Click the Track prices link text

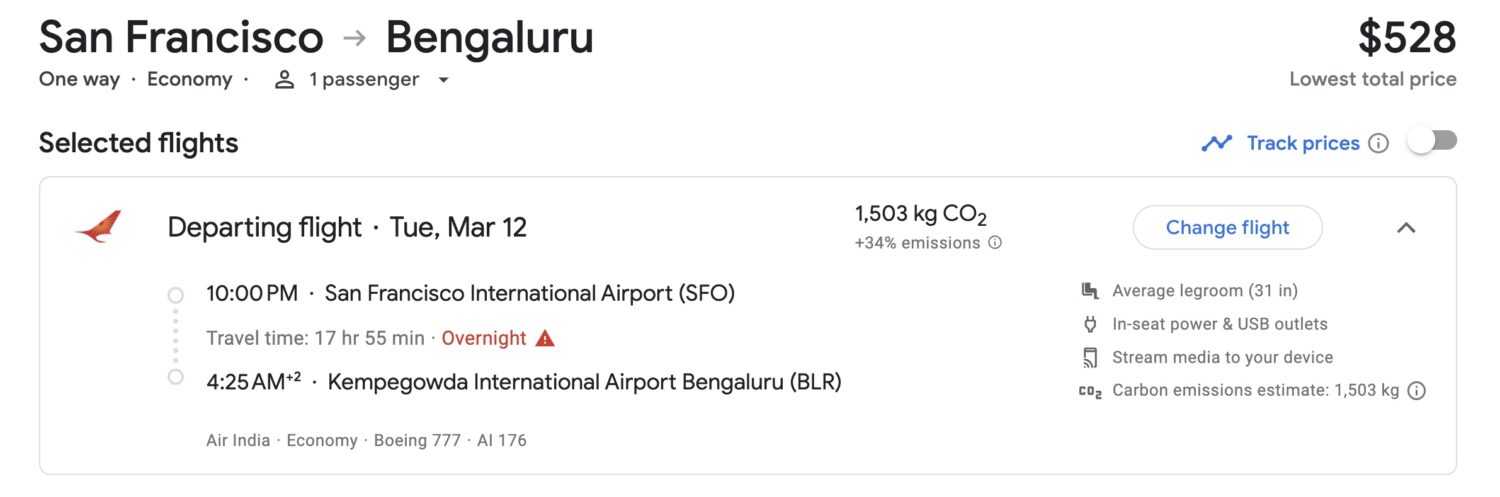pyautogui.click(x=1303, y=143)
